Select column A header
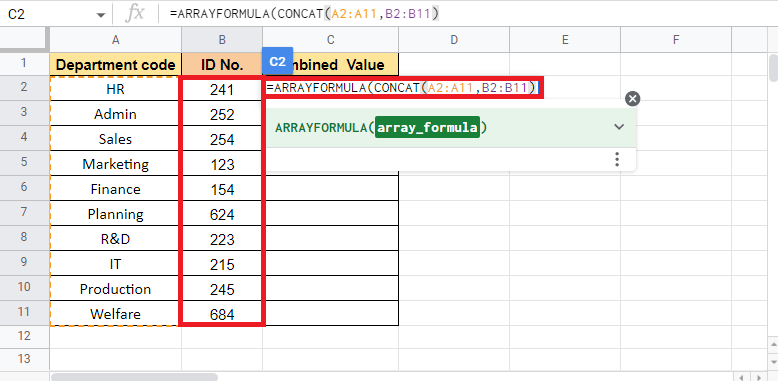The width and height of the screenshot is (778, 381). tap(116, 40)
